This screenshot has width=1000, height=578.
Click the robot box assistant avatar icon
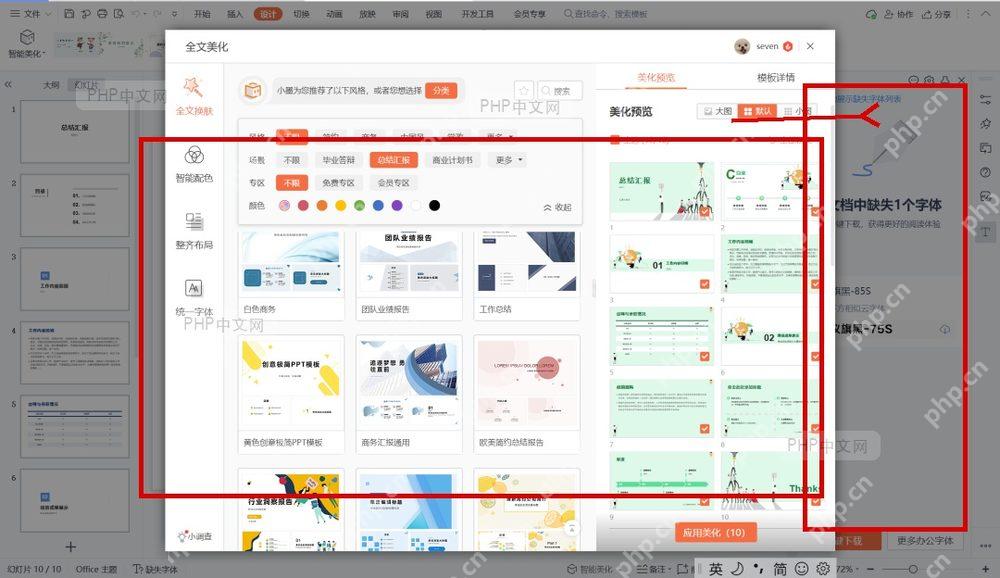point(253,91)
